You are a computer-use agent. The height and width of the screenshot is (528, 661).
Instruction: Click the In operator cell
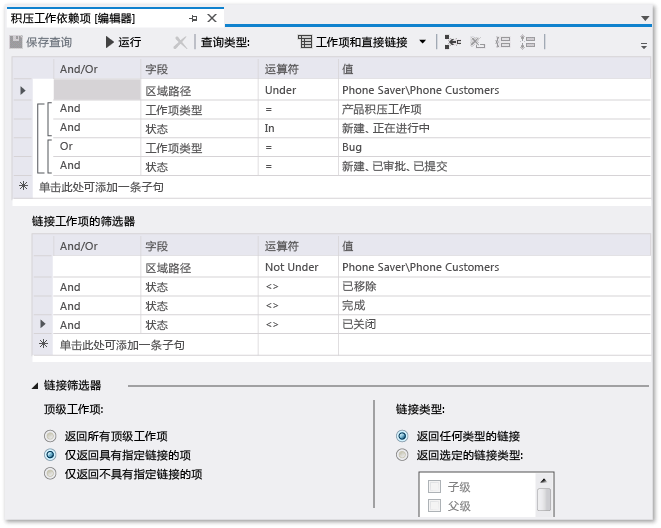(298, 128)
